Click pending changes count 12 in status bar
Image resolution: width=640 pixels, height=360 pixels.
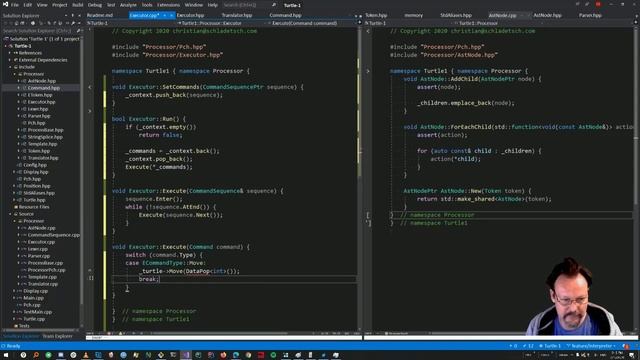(x=528, y=346)
